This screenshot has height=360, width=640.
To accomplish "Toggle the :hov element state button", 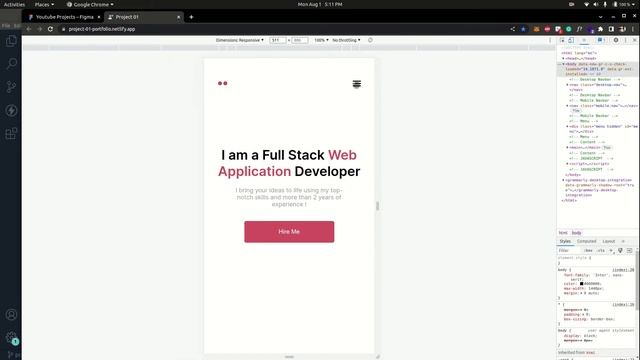I will 588,251.
